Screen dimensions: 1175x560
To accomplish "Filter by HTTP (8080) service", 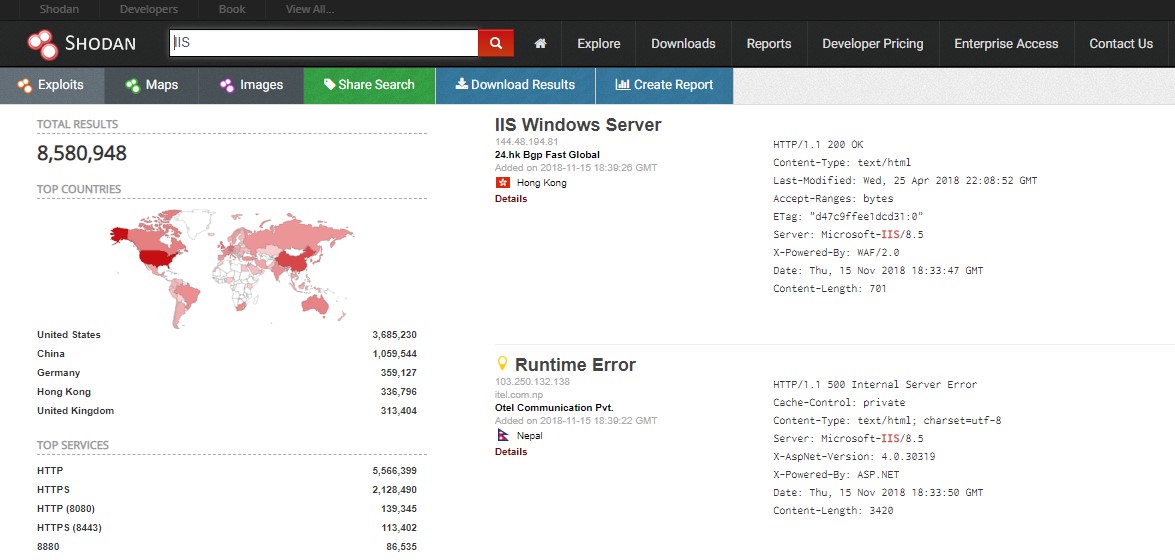I will pyautogui.click(x=66, y=509).
